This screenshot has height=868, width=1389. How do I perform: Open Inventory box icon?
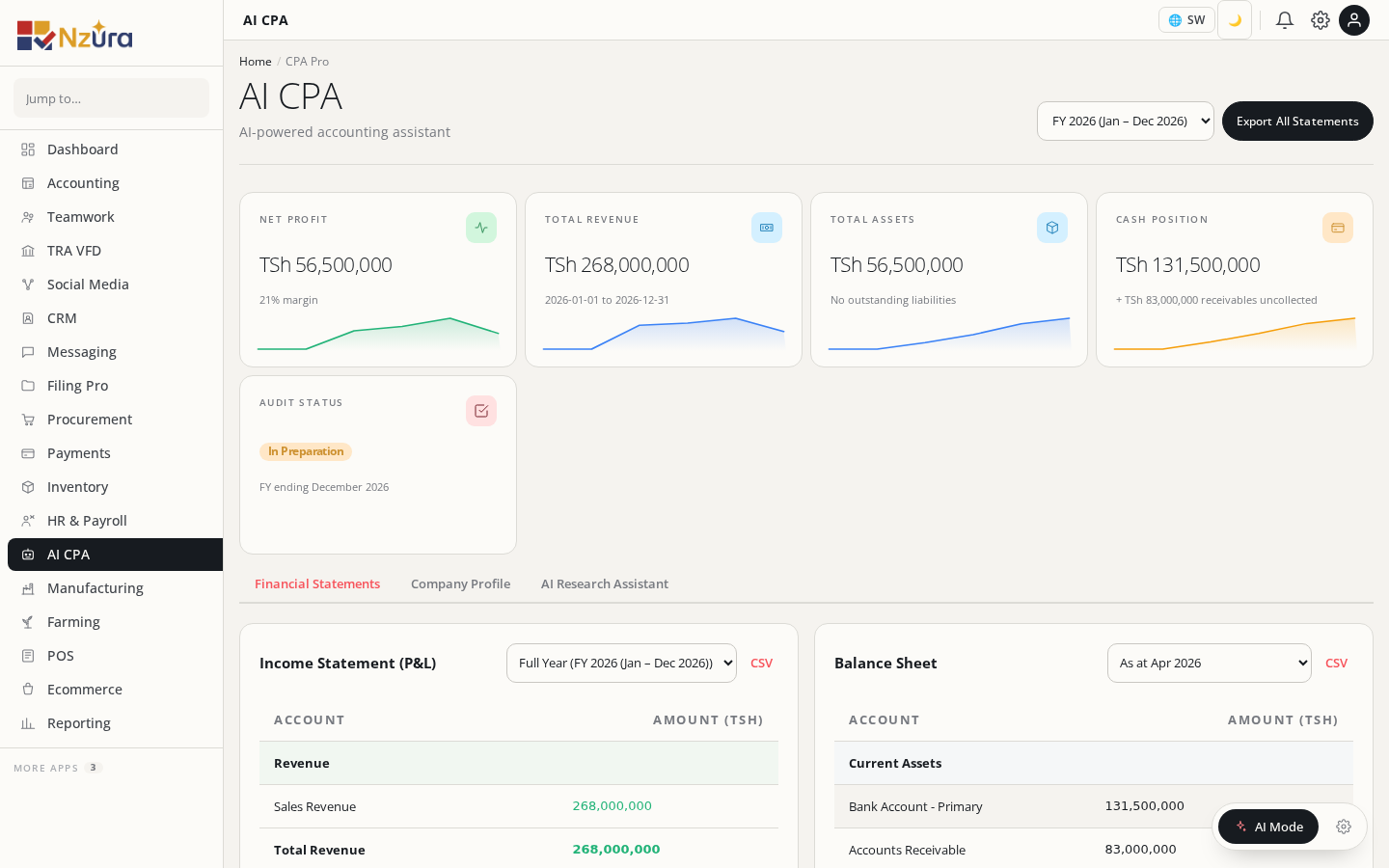28,487
